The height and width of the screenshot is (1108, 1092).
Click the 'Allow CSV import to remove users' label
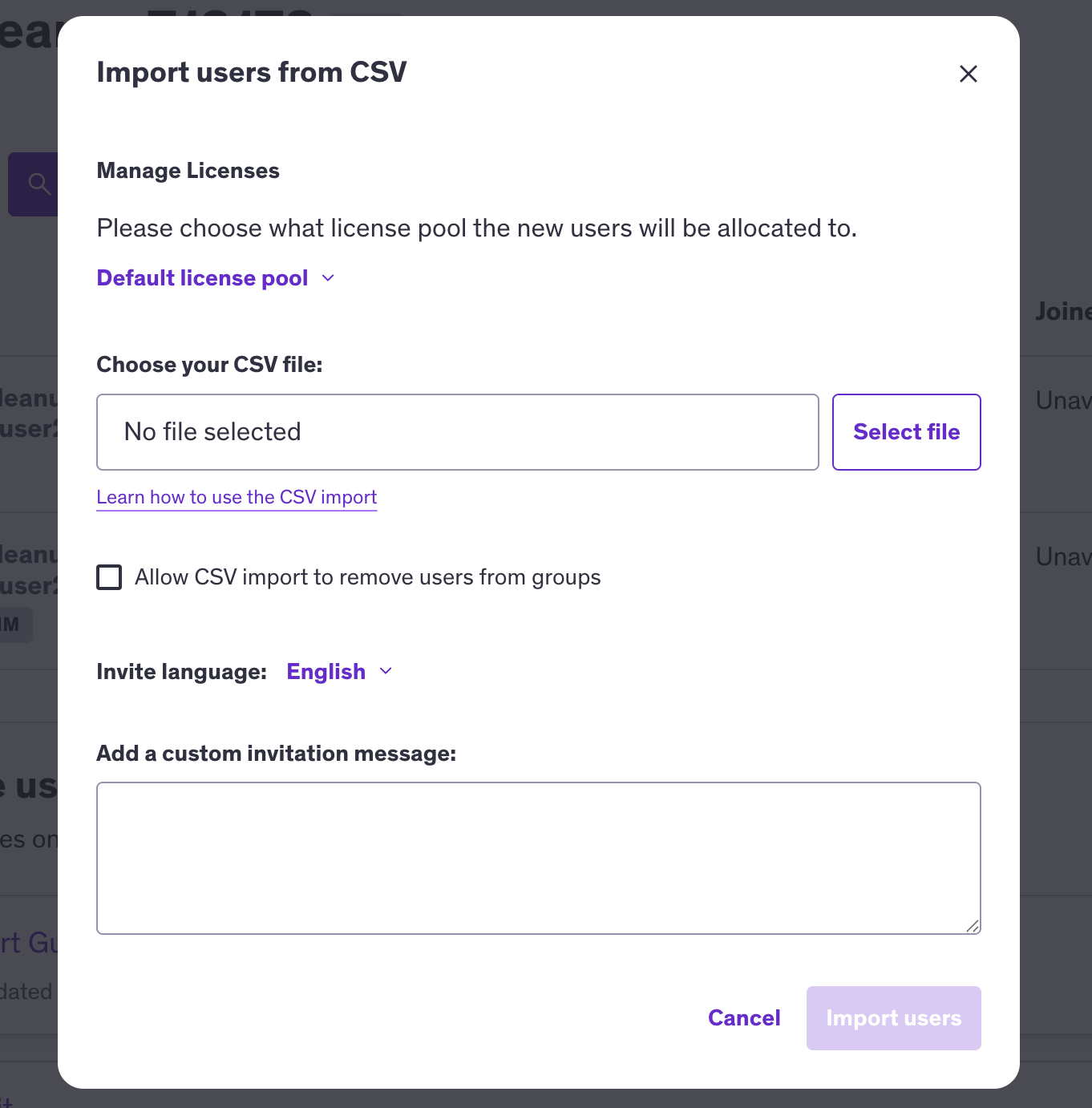click(367, 577)
